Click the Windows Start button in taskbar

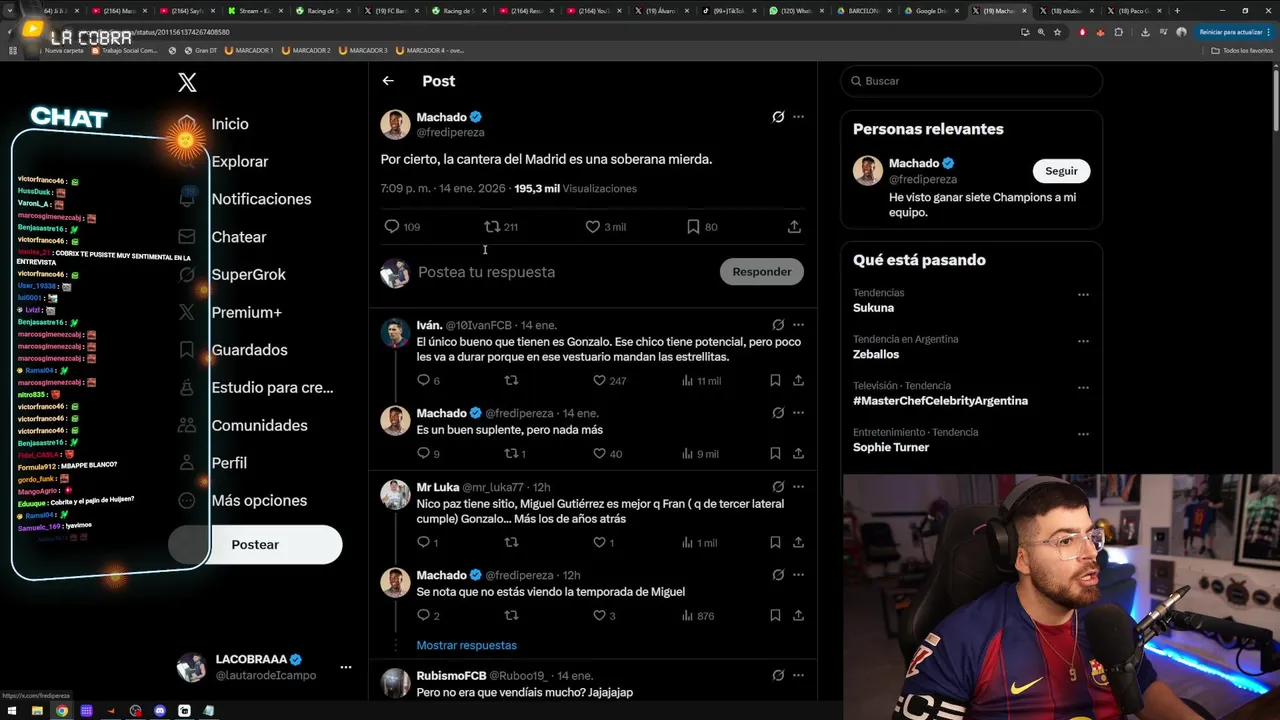click(12, 711)
